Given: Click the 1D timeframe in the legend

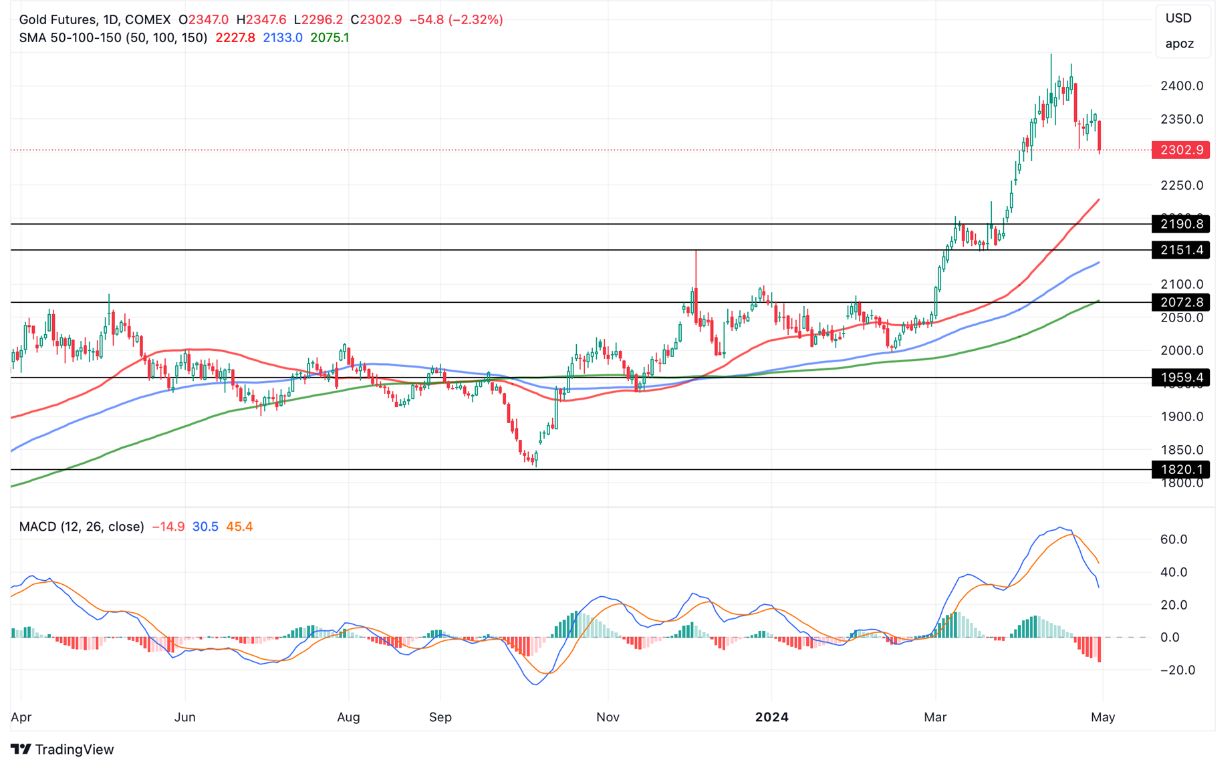Looking at the screenshot, I should [109, 18].
